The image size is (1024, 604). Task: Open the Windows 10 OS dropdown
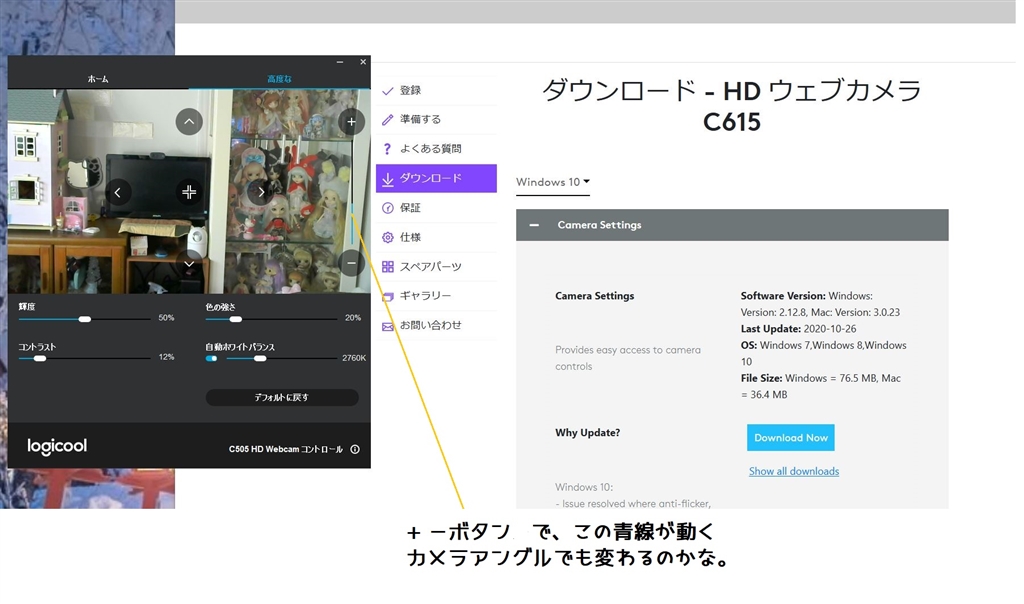[x=552, y=182]
